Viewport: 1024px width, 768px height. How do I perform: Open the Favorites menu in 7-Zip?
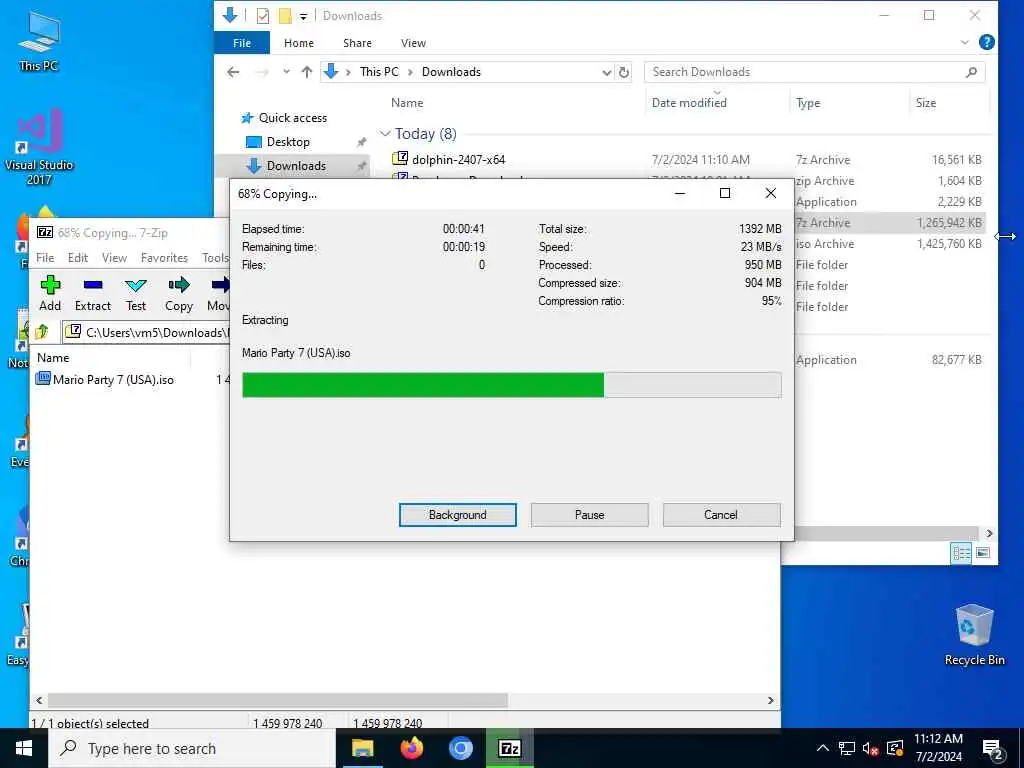click(164, 258)
